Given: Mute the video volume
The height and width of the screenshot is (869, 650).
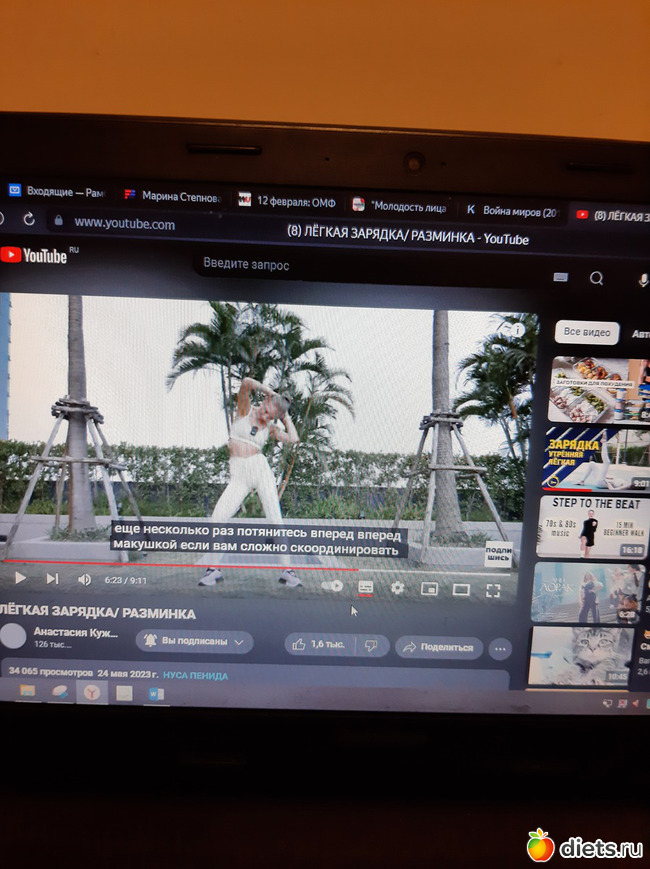Looking at the screenshot, I should [84, 579].
